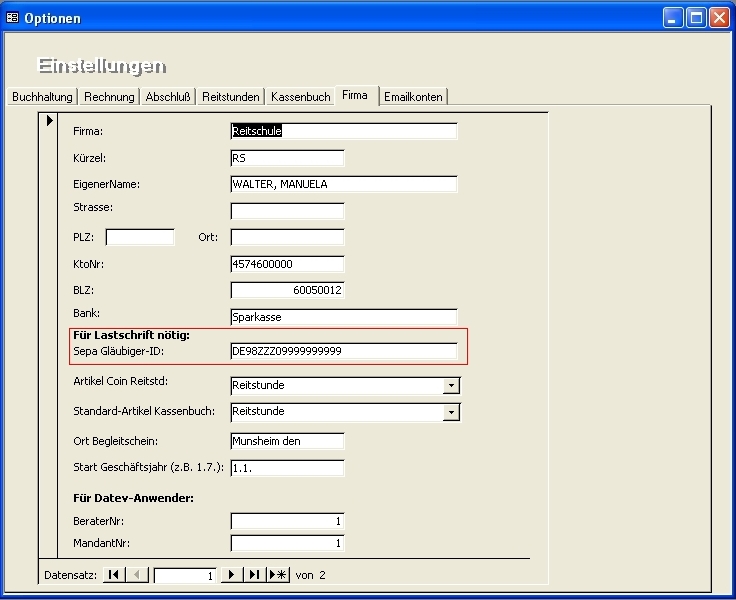Viewport: 736px width, 600px height.
Task: Click the 'BLZ:' label
Action: [84, 290]
